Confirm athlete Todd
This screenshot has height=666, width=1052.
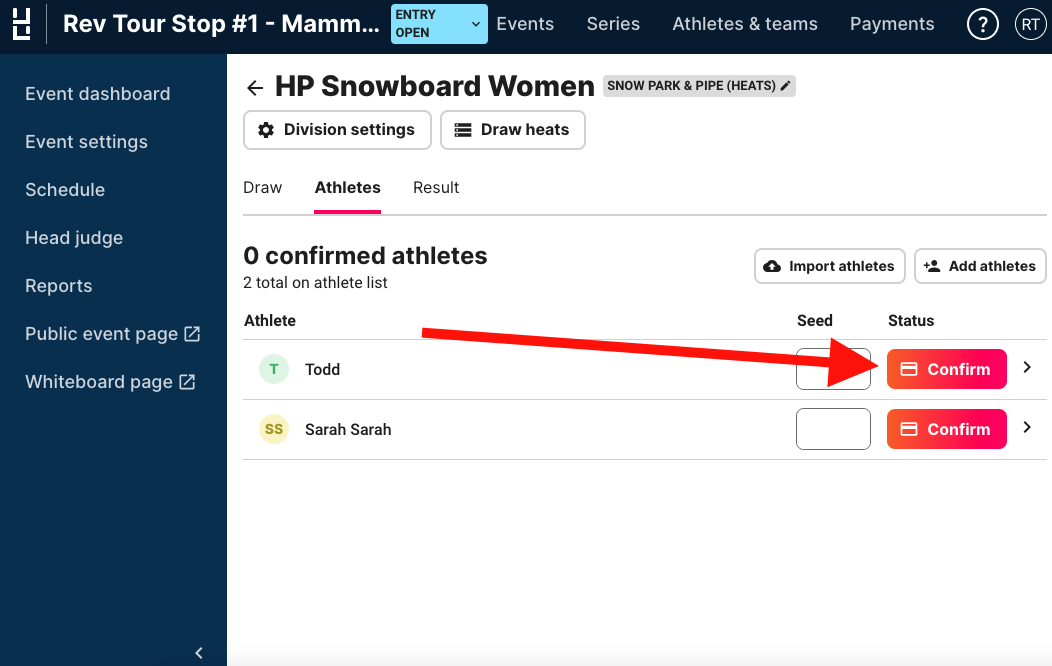pos(947,369)
